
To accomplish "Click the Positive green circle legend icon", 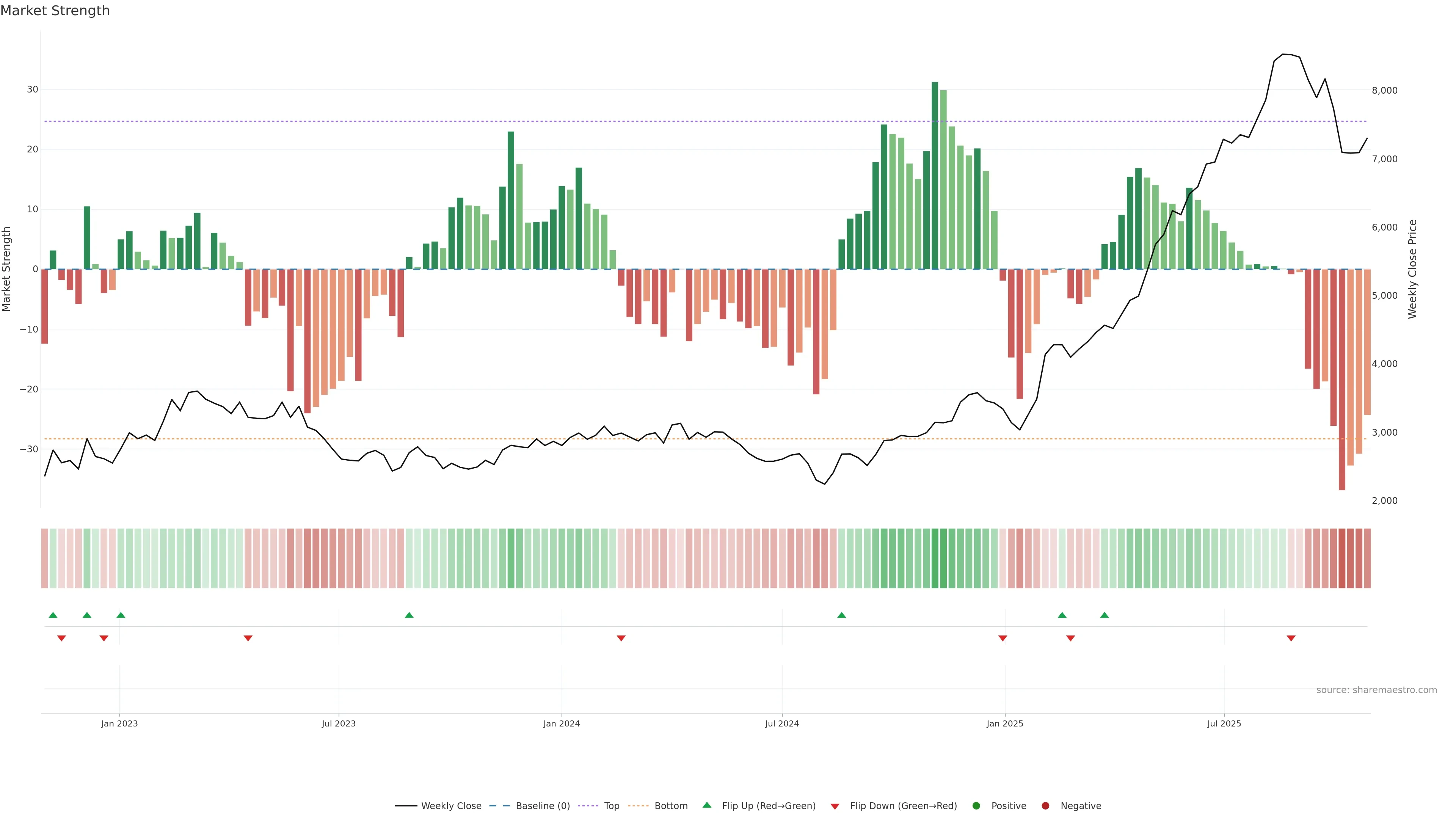I will click(976, 806).
